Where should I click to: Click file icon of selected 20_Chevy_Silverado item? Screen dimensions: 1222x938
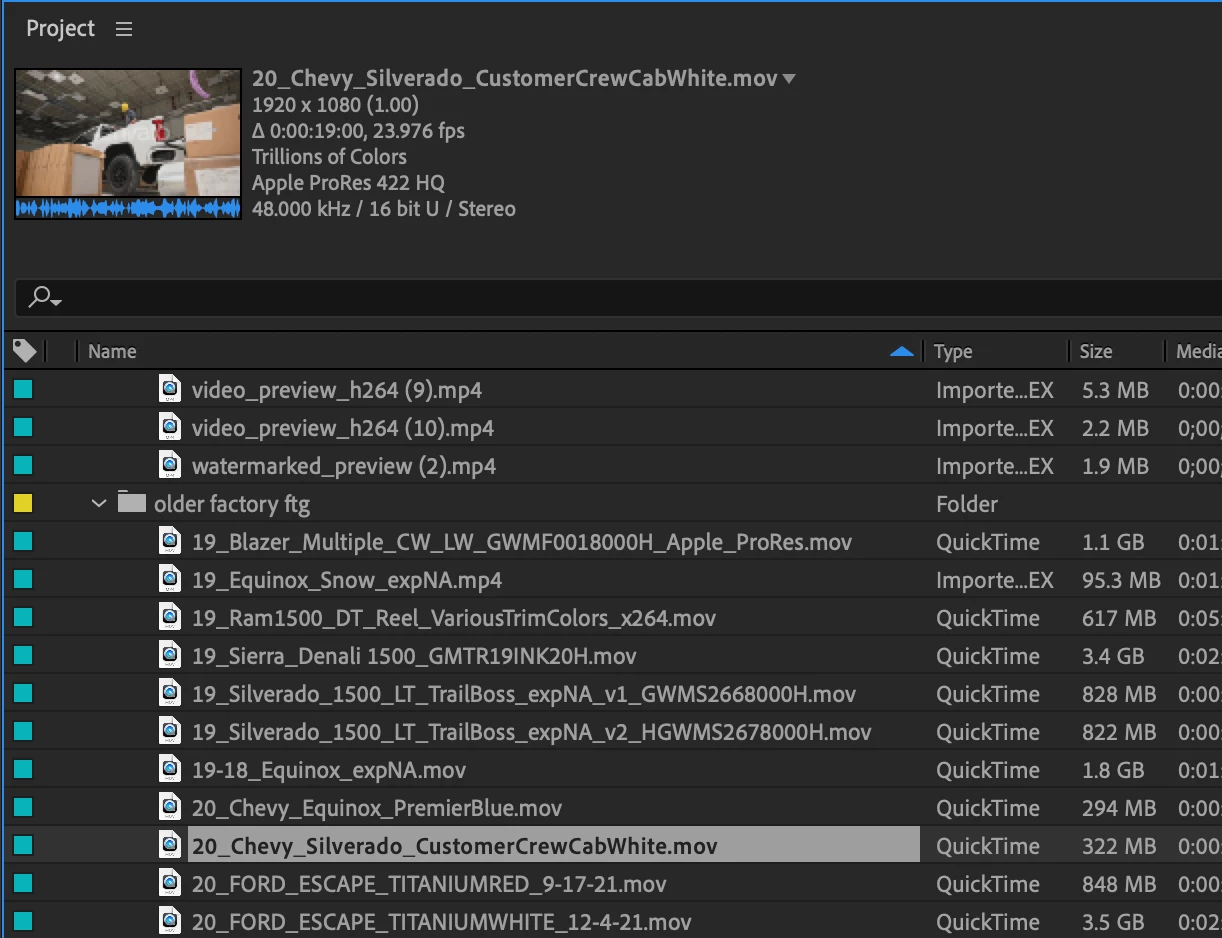[171, 845]
